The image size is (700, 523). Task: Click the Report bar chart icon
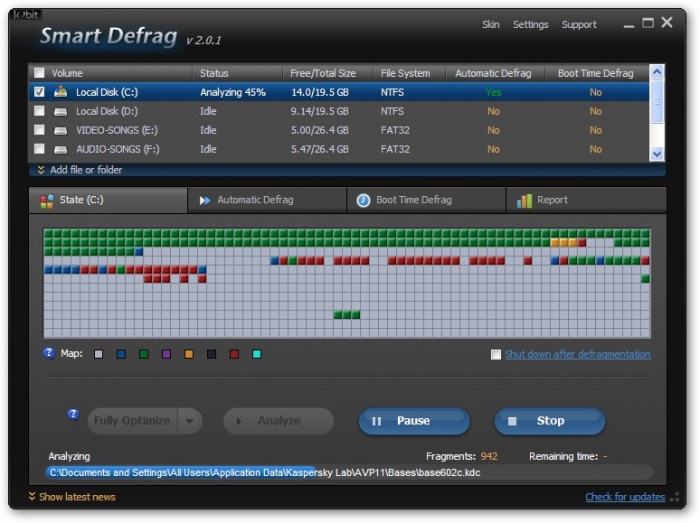tap(524, 201)
